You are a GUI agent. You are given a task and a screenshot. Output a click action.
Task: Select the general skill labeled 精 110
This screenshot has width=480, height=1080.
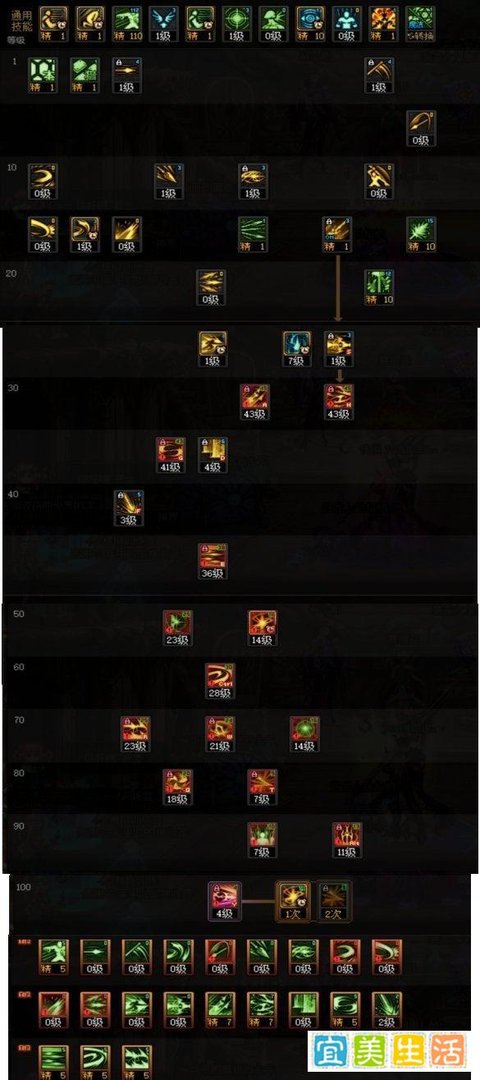coord(127,21)
